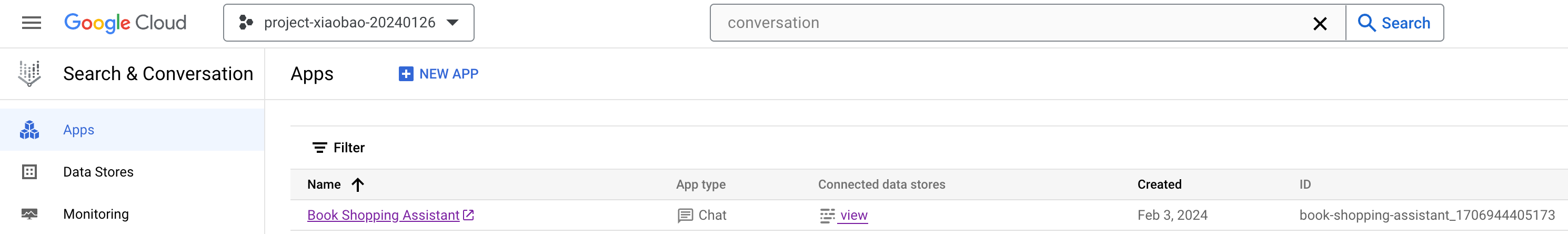Clear the search field with X icon
The image size is (1568, 234).
click(1320, 24)
